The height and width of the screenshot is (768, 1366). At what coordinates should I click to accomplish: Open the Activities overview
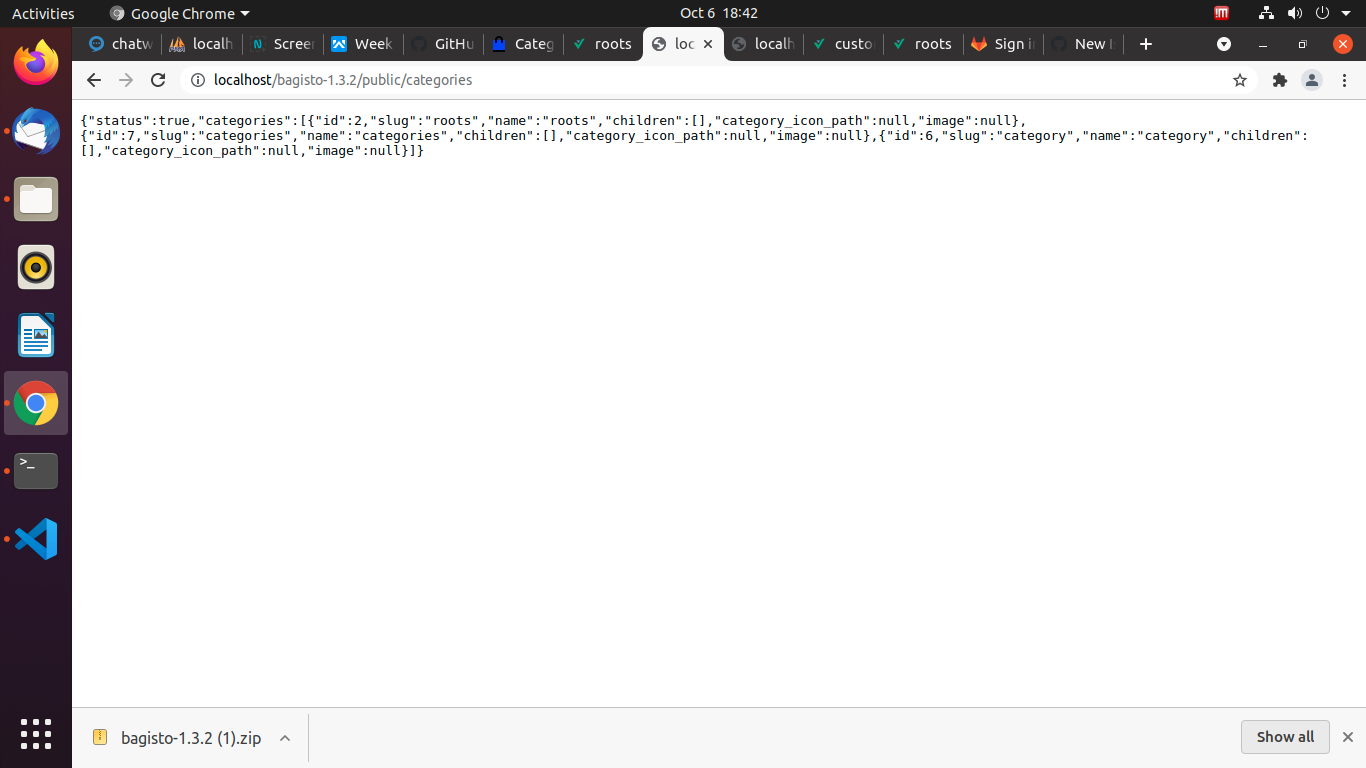click(x=43, y=13)
